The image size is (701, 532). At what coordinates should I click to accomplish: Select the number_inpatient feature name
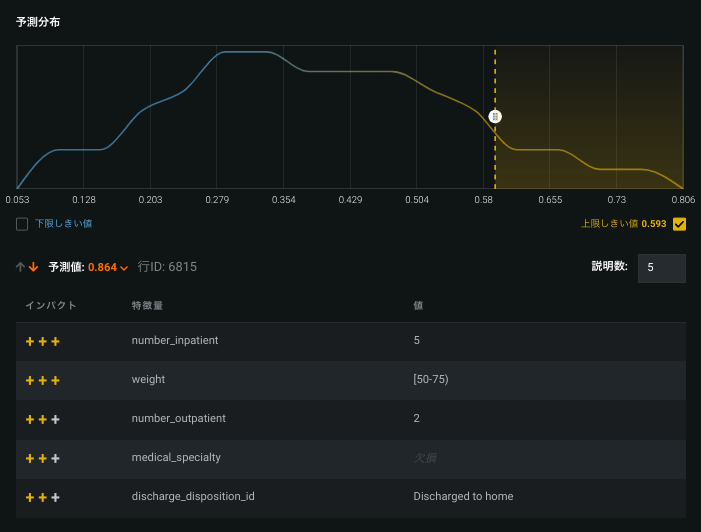point(175,341)
